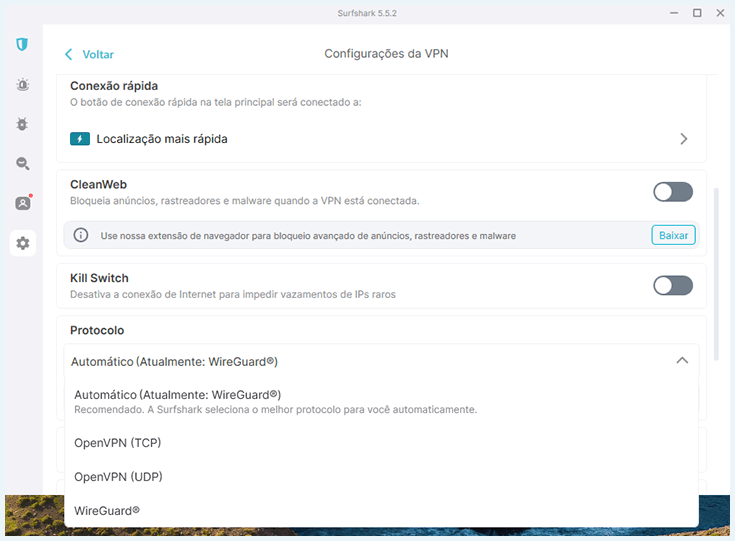
Task: Maximize the Surfshark window
Action: coord(697,13)
